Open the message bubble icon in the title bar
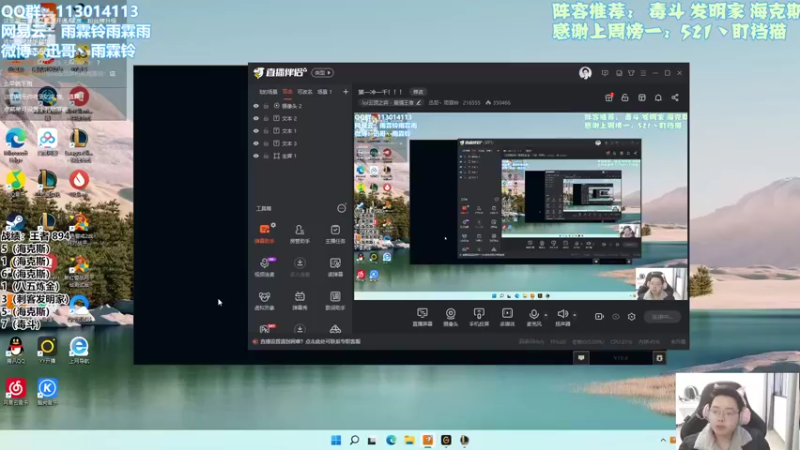Viewport: 800px width, 450px height. coord(605,73)
